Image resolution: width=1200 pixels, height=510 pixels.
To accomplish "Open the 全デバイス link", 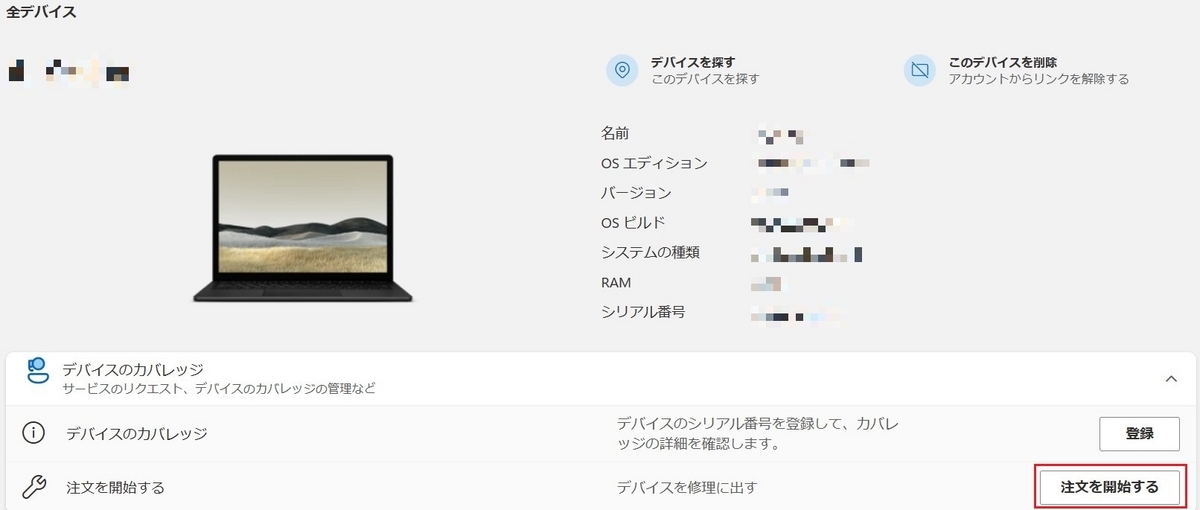I will (41, 13).
